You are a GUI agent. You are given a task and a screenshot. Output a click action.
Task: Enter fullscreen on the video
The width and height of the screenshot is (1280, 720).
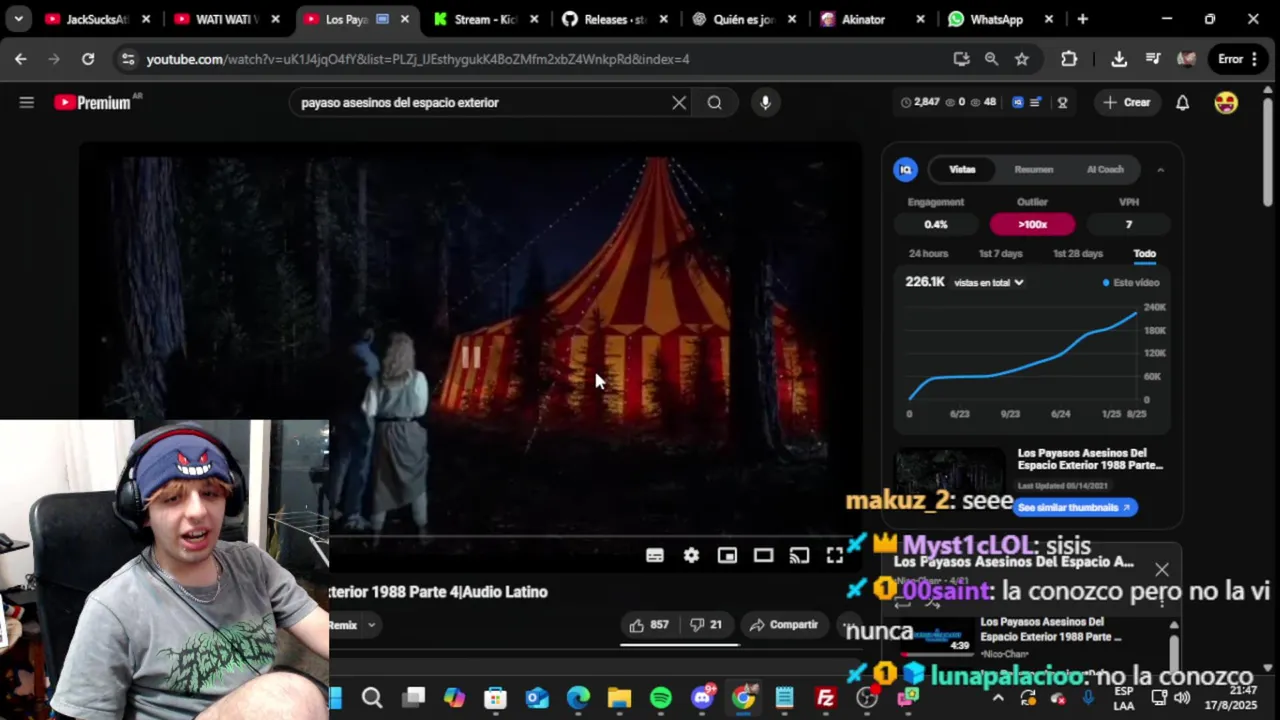click(x=834, y=556)
